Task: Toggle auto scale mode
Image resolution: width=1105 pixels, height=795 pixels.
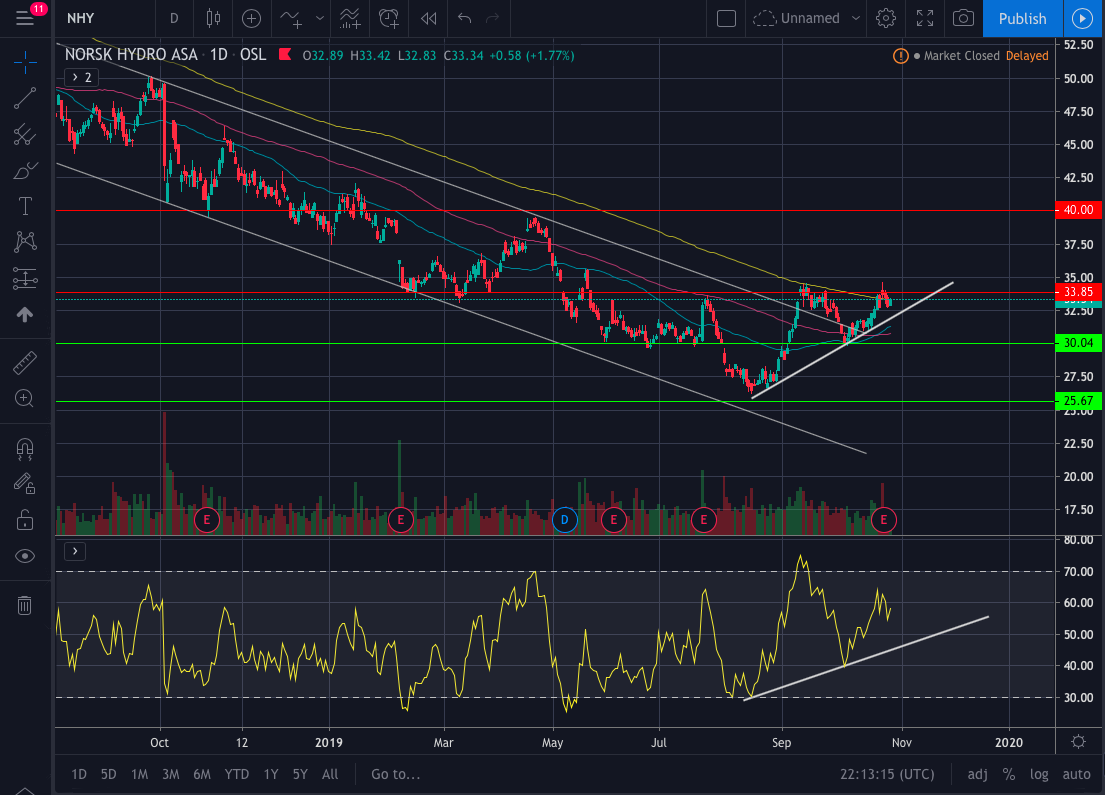Action: point(1076,774)
